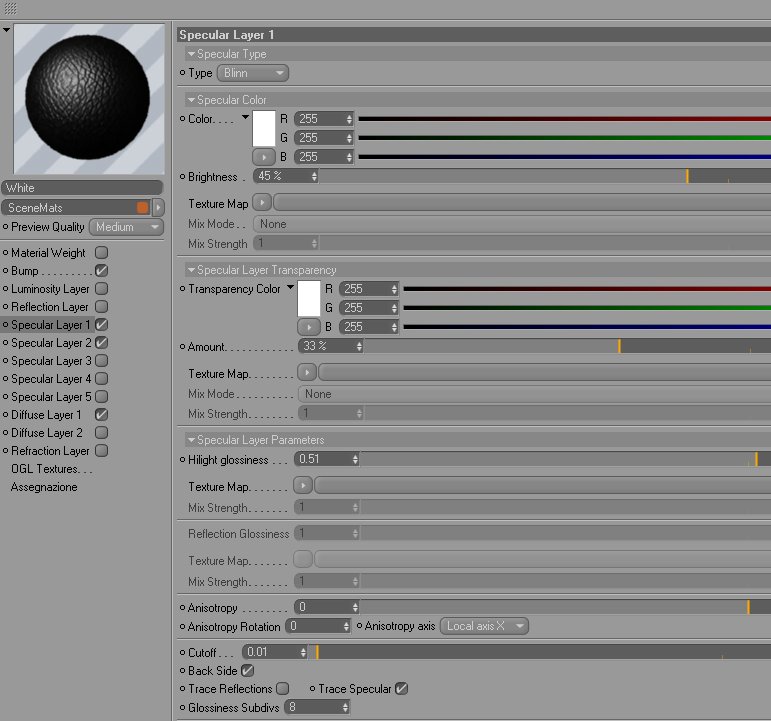This screenshot has width=771, height=721.
Task: Collapse the Specular Color section
Action: [191, 100]
